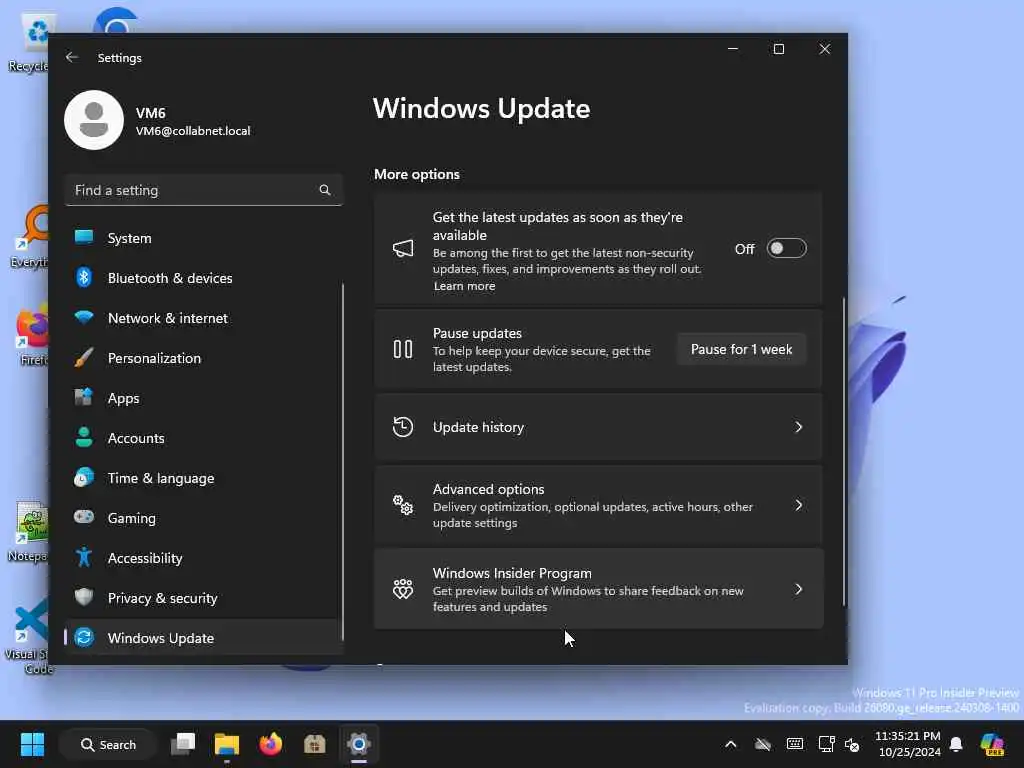1024x768 pixels.
Task: Click the Bluetooth & devices icon
Action: (84, 278)
